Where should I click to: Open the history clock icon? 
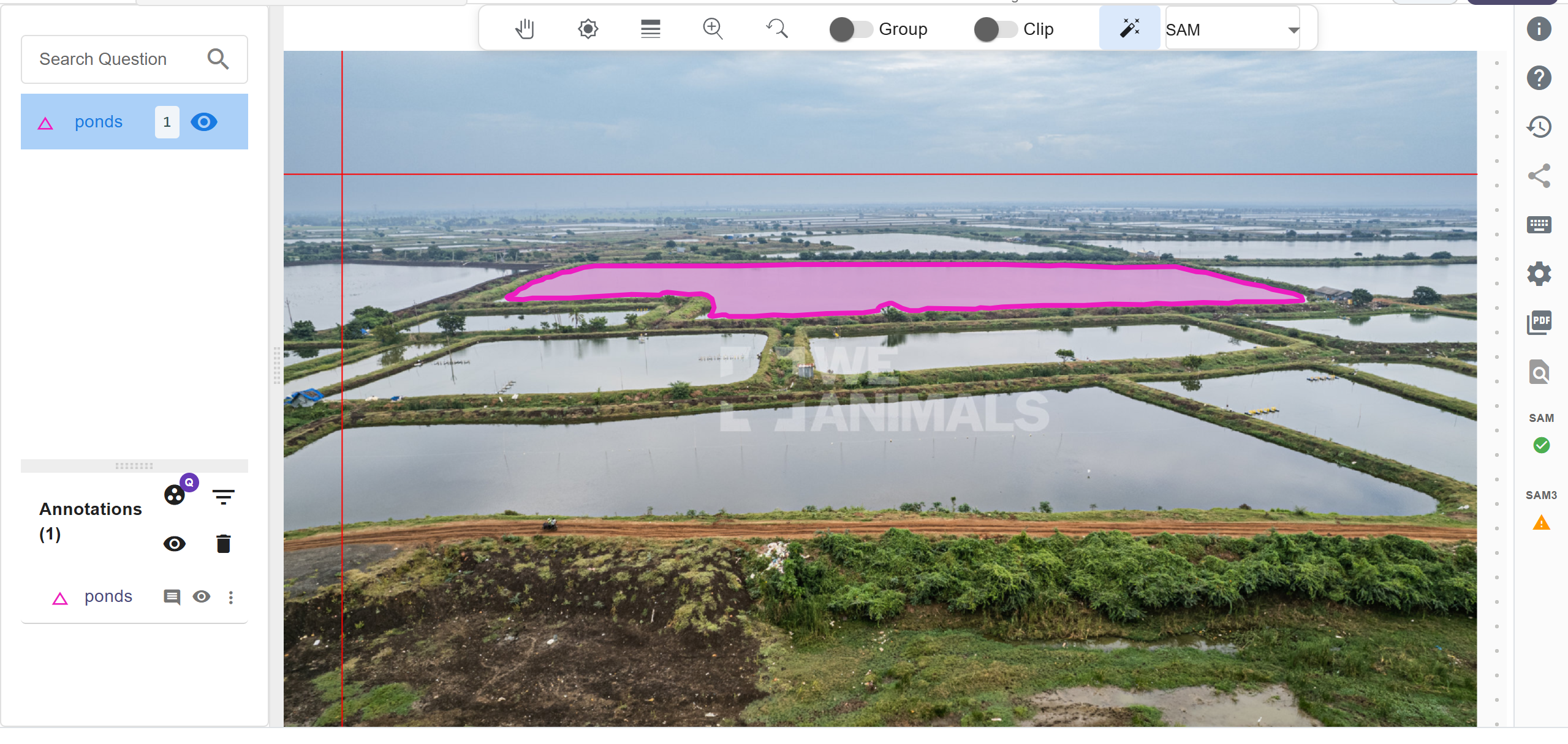pyautogui.click(x=1539, y=127)
